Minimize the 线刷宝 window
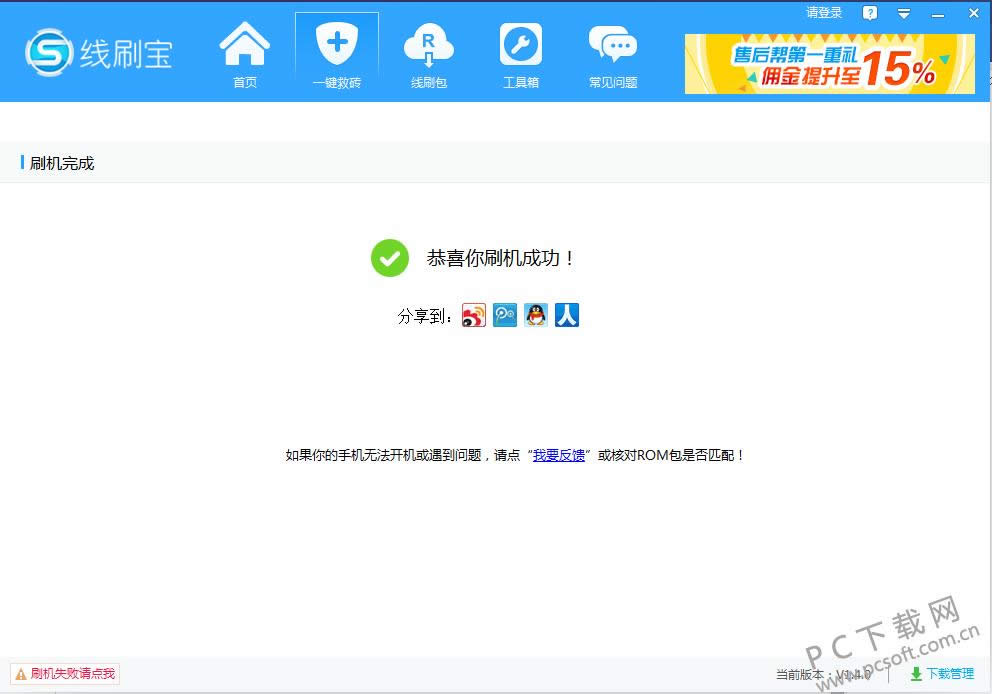Viewport: 992px width, 694px height. 938,14
